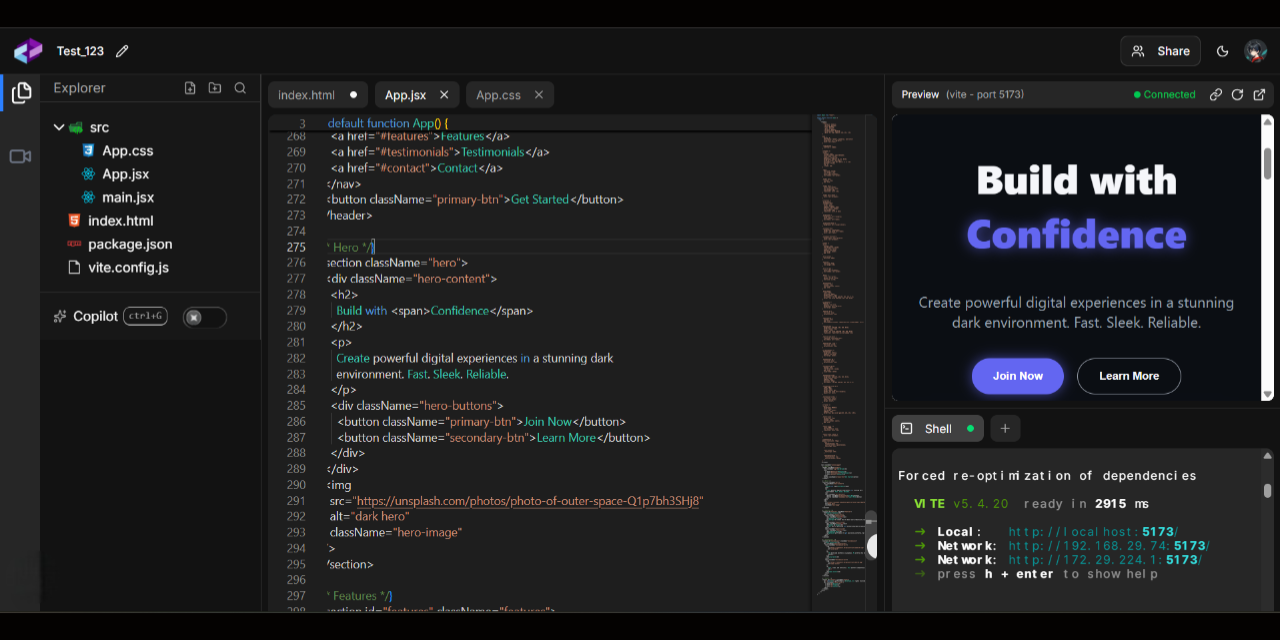The width and height of the screenshot is (1280, 640).
Task: Open the video camera sidebar icon
Action: (21, 156)
